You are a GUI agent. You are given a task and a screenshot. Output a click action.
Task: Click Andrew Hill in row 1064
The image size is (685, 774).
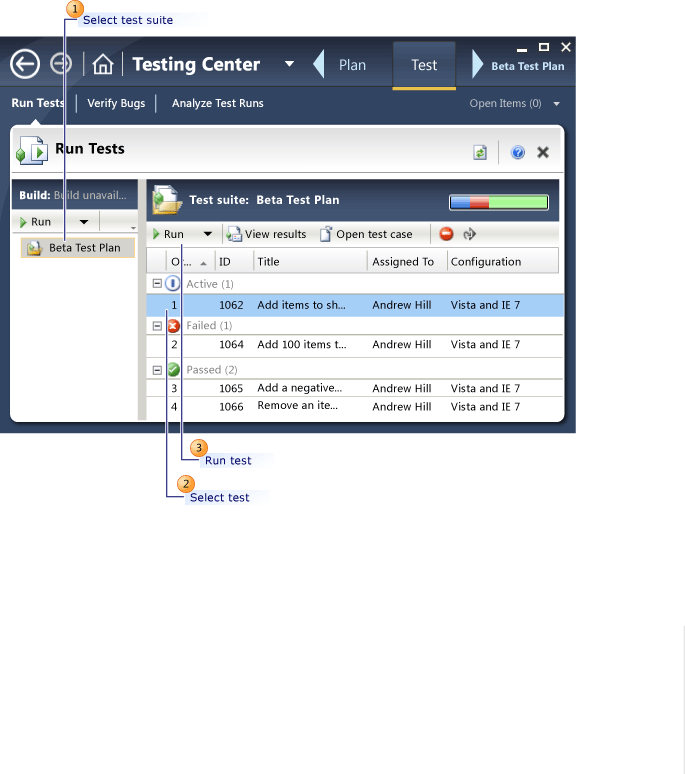[x=402, y=345]
